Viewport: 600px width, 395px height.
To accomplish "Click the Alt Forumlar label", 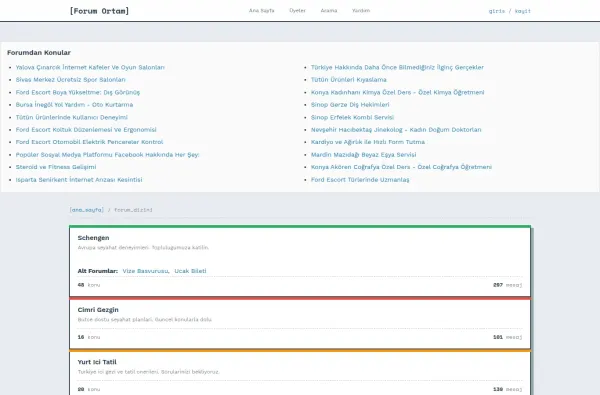I will click(98, 271).
